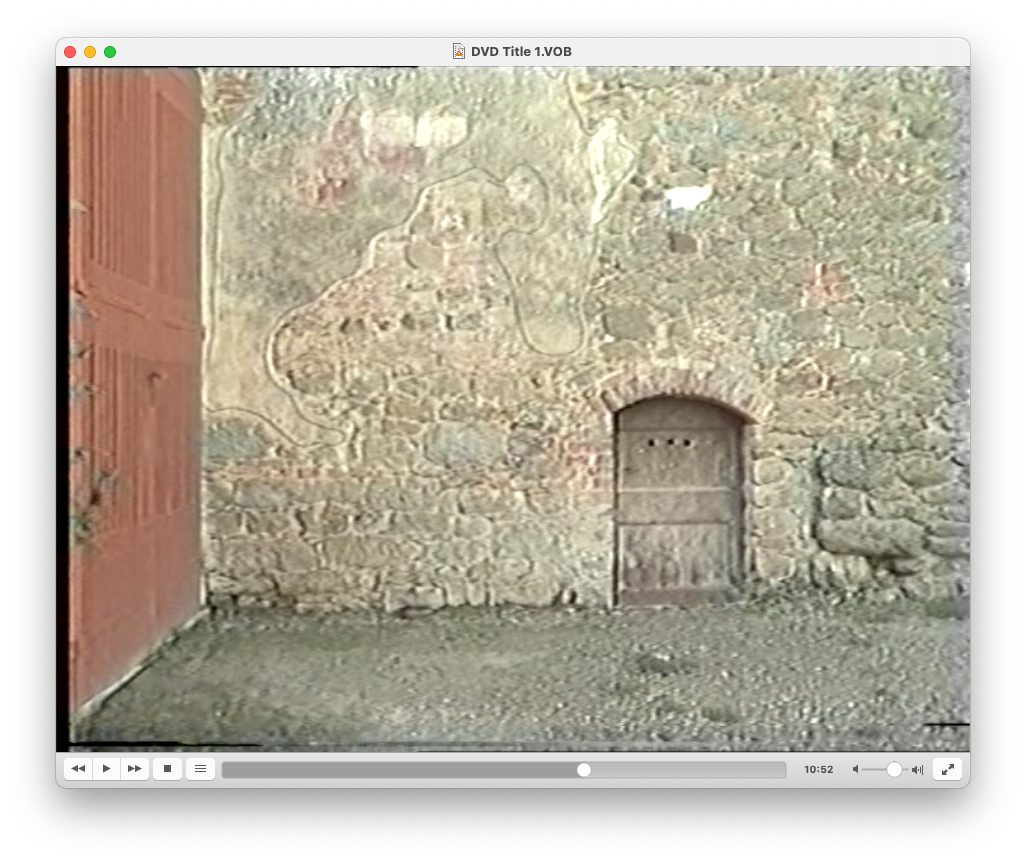Stop playback with the square Stop button
Viewport: 1026px width, 862px height.
(x=167, y=769)
